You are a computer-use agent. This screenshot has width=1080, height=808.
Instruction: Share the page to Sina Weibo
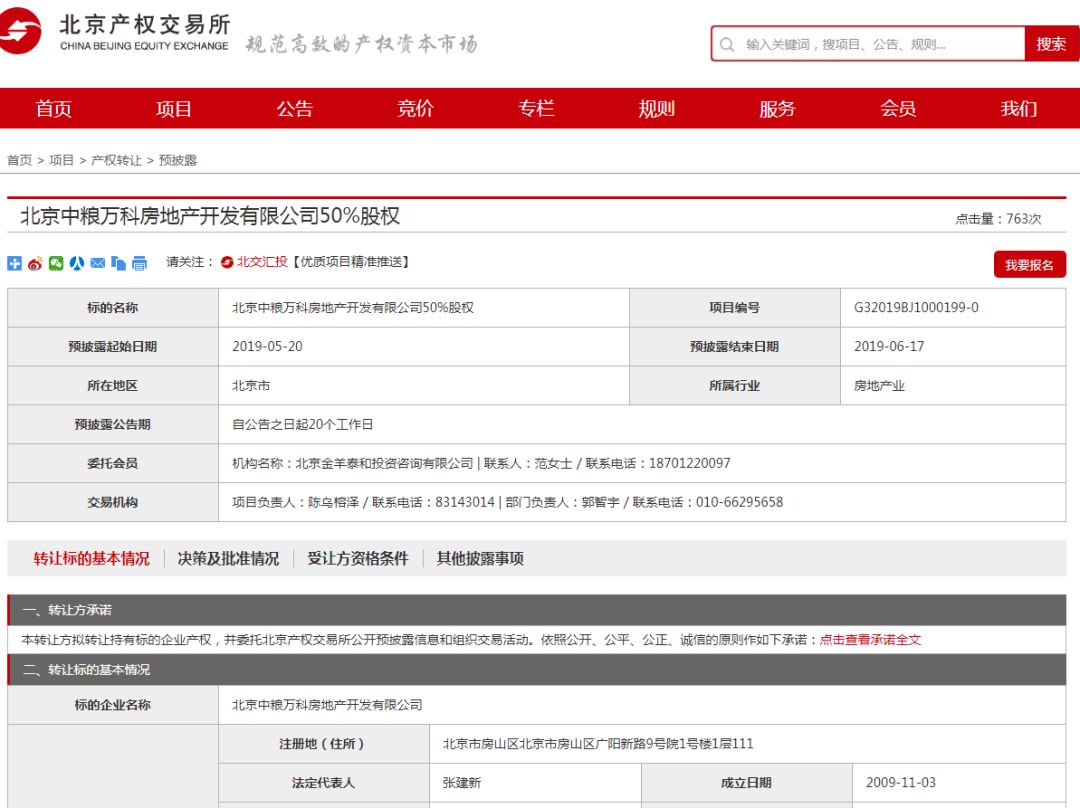[x=35, y=263]
